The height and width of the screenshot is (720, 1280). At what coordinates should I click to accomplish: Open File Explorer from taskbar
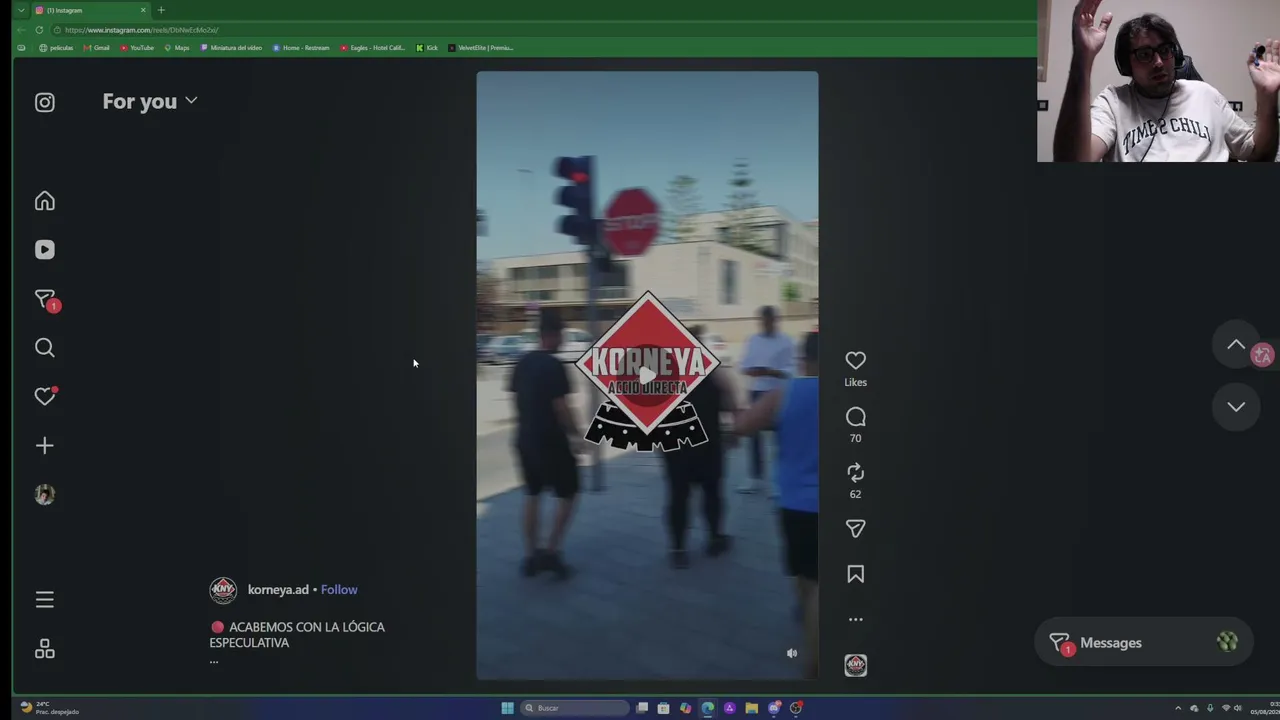(751, 708)
